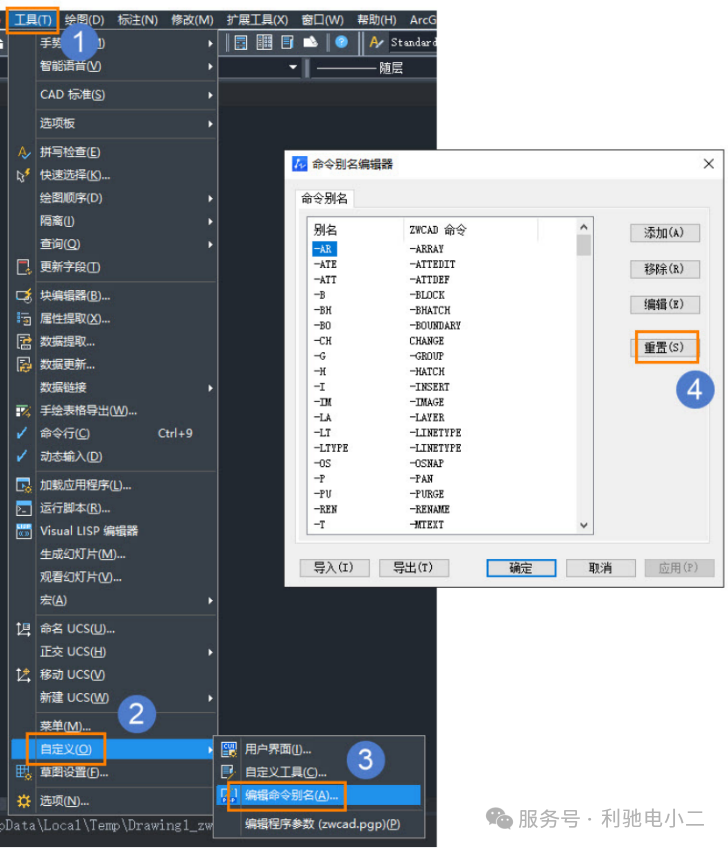The height and width of the screenshot is (848, 728).
Task: Click the sheet notes icon in the toolbar
Action: 287,42
